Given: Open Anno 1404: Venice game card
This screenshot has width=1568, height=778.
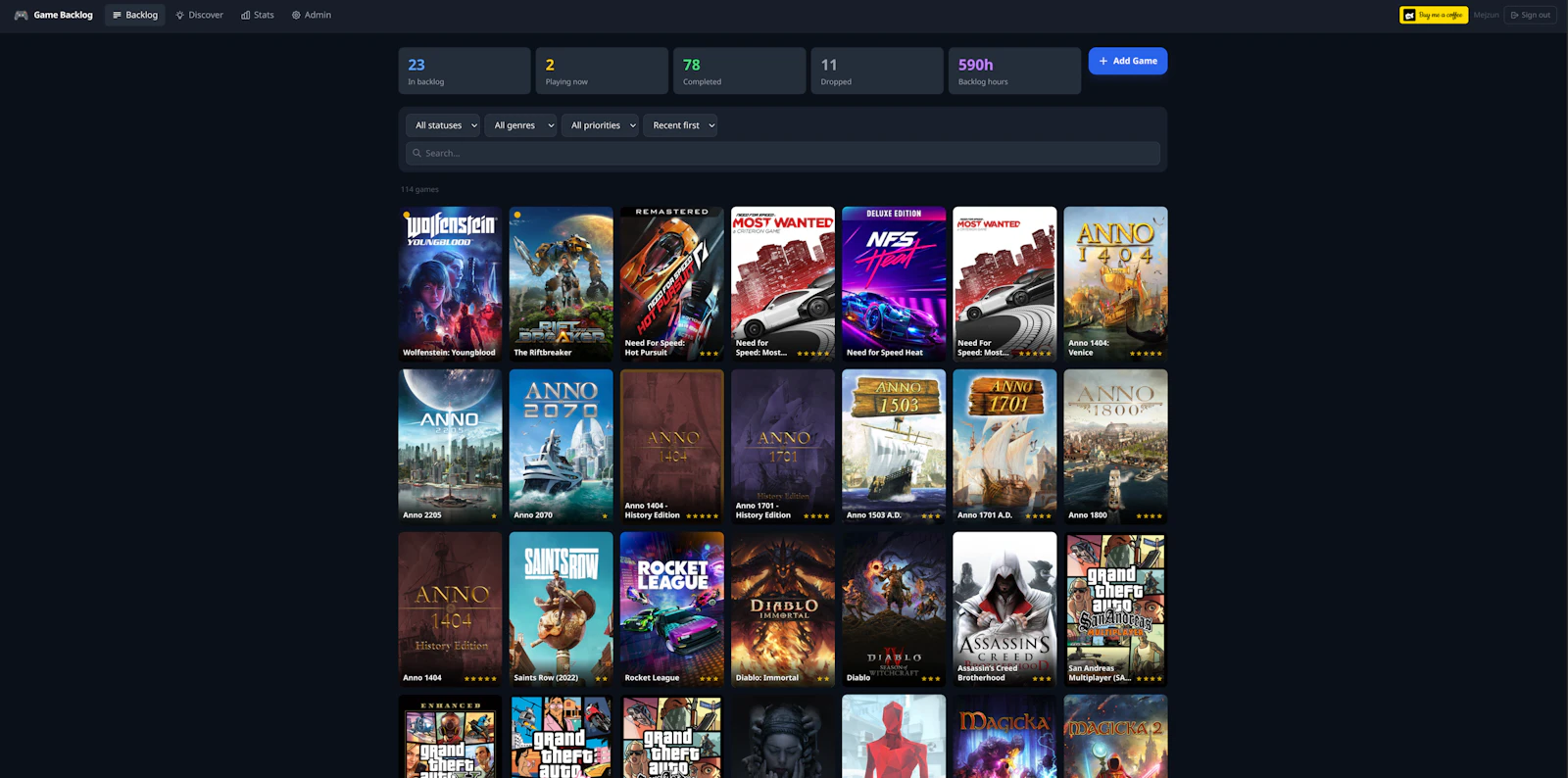Looking at the screenshot, I should click(x=1115, y=283).
